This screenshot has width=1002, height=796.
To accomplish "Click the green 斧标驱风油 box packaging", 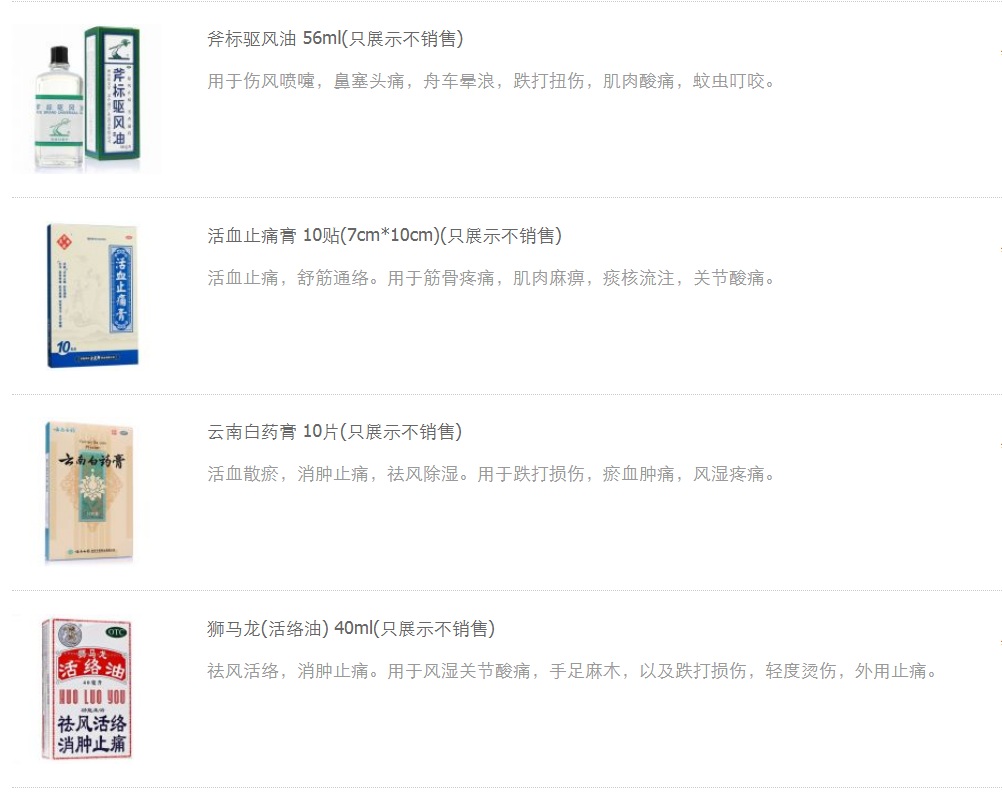I will pos(113,93).
